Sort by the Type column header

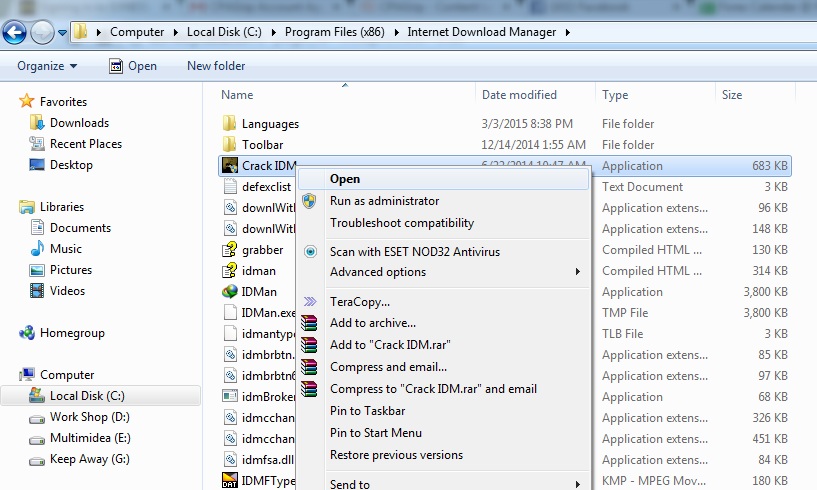coord(615,95)
